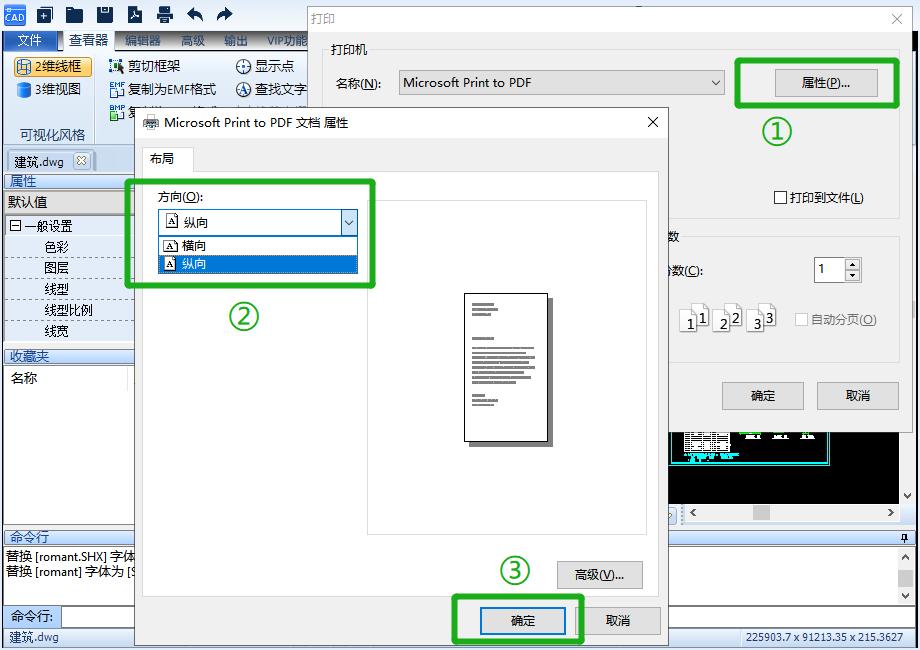Click the printer icon in top toolbar
This screenshot has height=650, width=920.
[165, 15]
